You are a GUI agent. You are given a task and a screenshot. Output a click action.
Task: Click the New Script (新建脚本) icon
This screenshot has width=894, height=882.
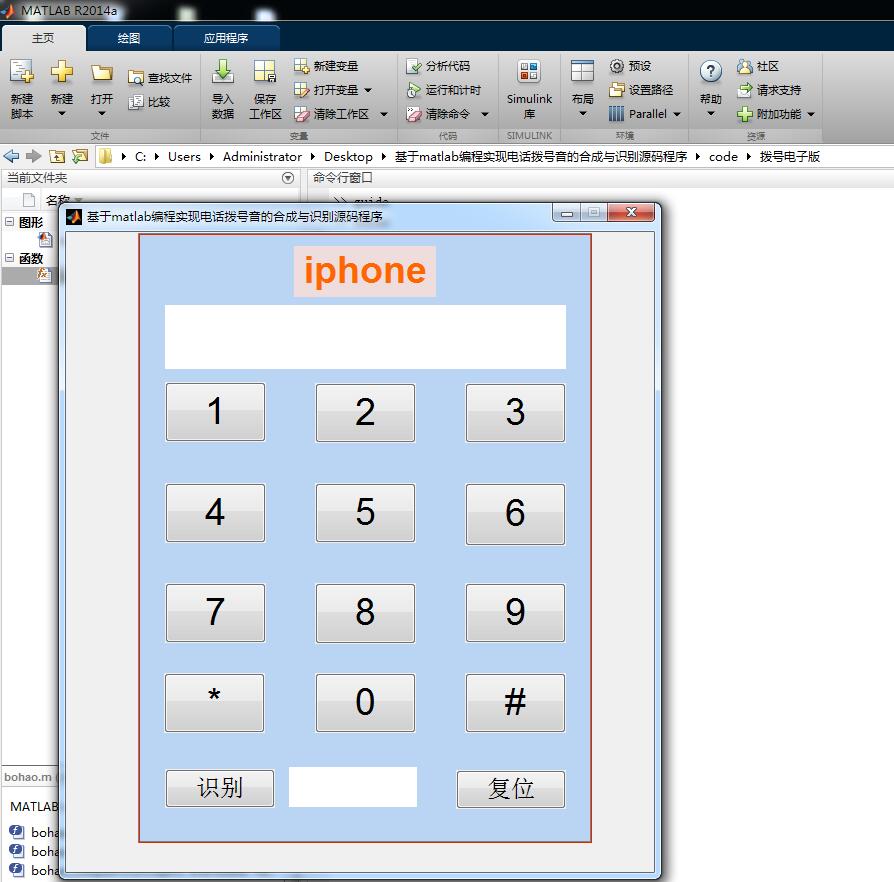(x=22, y=72)
